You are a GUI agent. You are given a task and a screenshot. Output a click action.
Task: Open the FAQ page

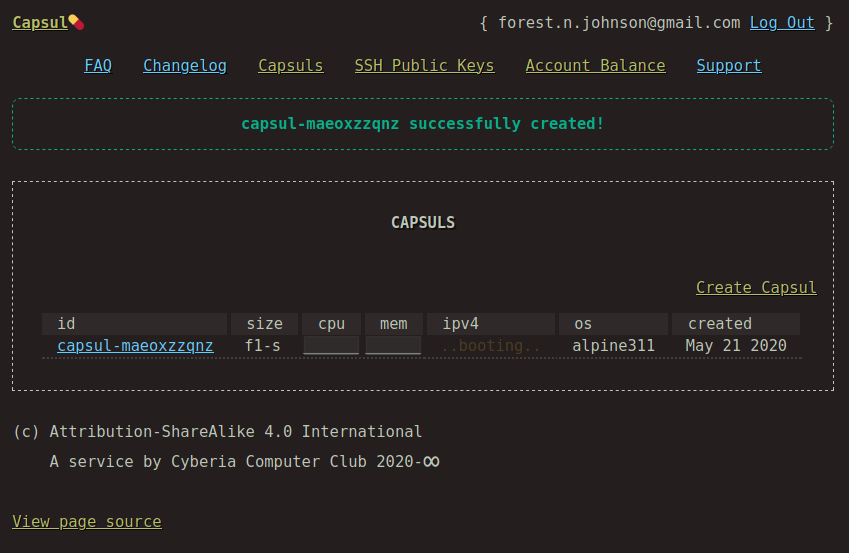pos(98,66)
